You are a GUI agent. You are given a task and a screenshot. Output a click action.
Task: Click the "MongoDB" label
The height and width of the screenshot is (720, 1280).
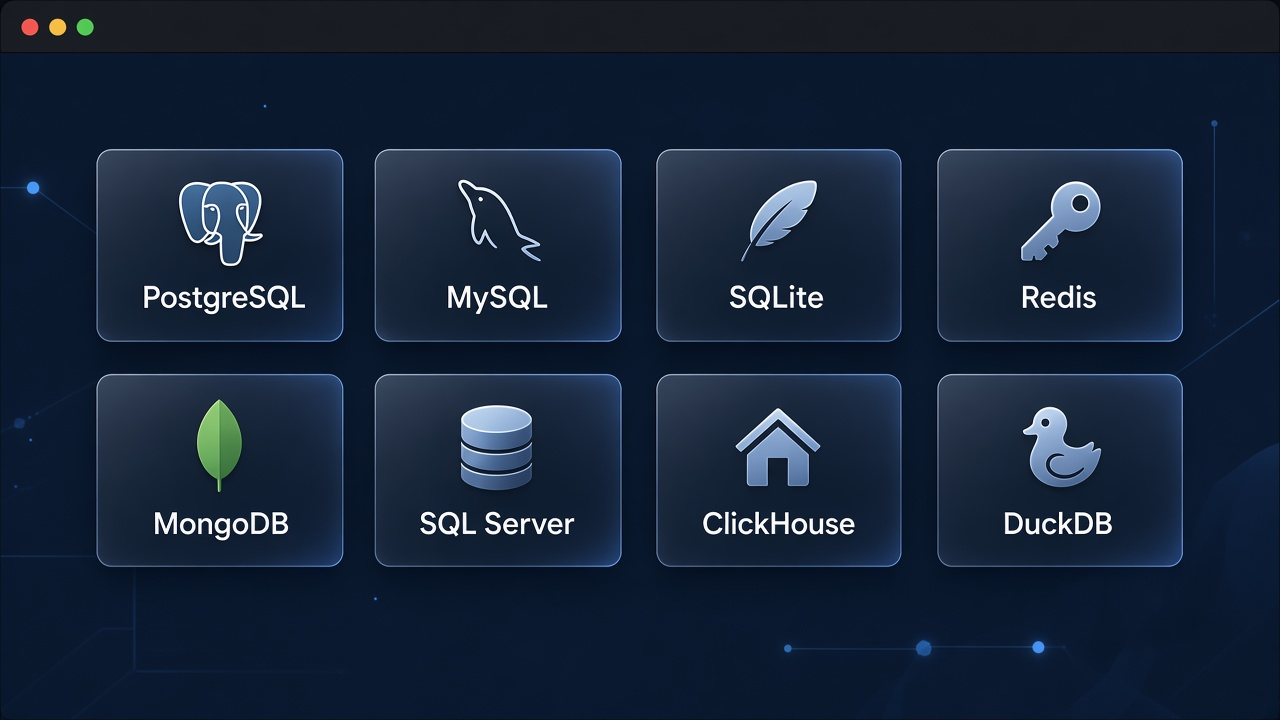(x=221, y=523)
